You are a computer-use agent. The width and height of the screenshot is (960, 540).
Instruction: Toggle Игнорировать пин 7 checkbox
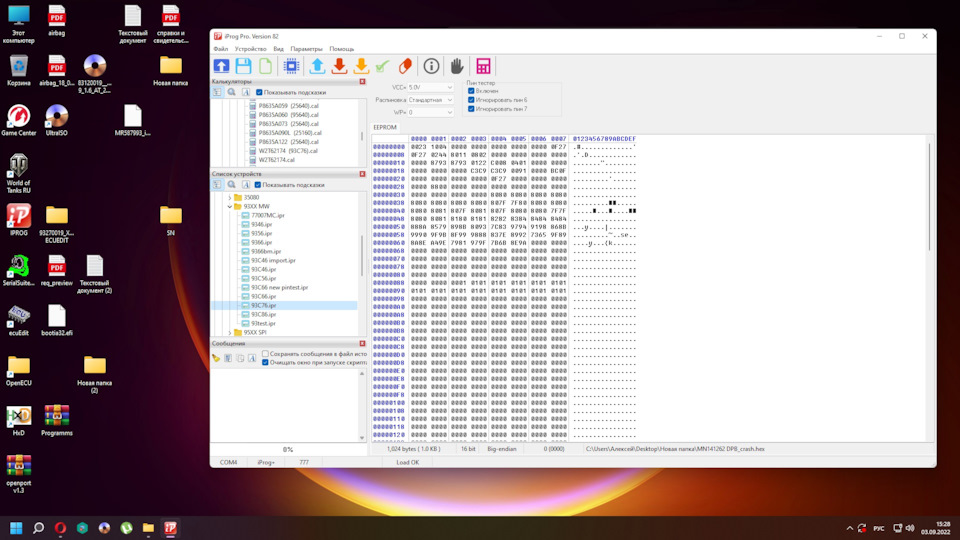(471, 109)
